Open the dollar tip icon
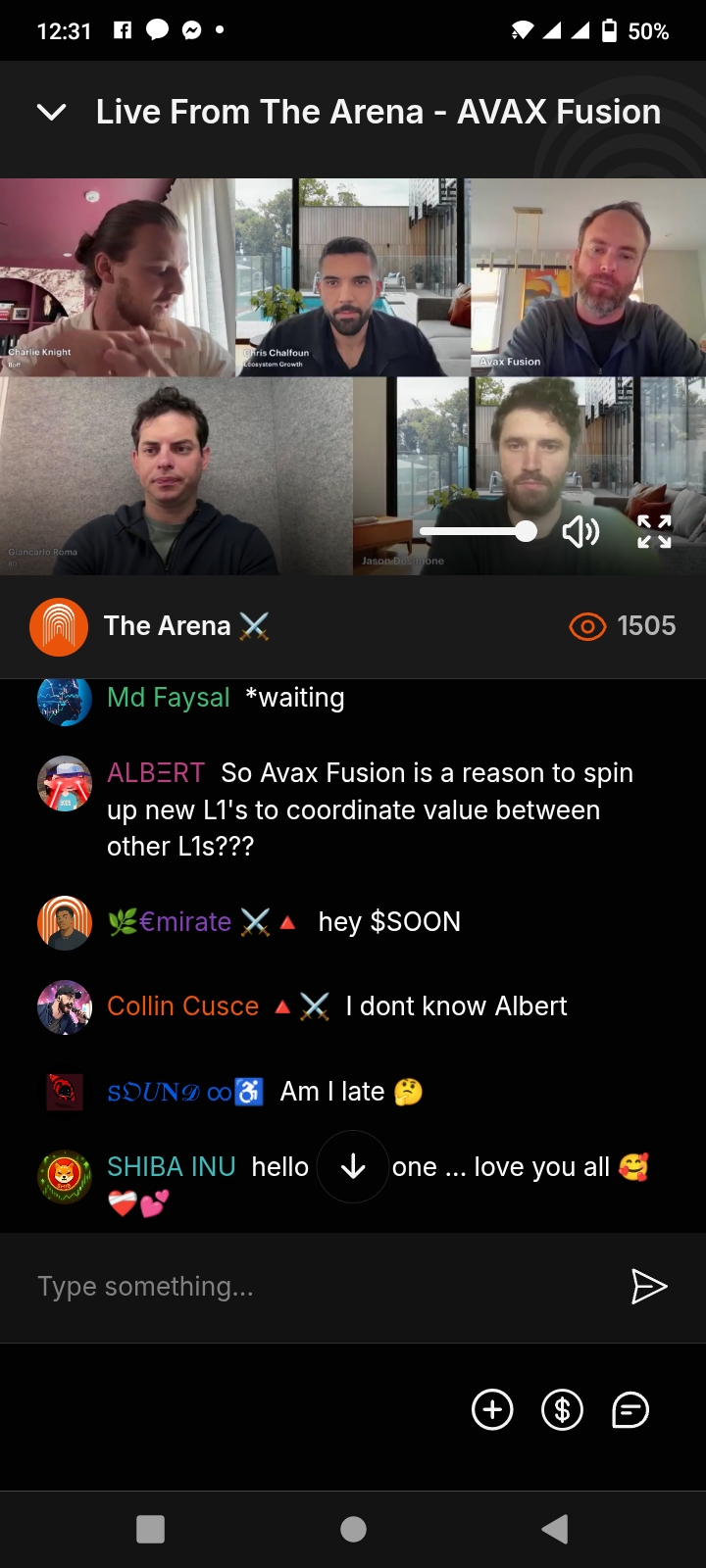Viewport: 706px width, 1568px height. pyautogui.click(x=562, y=1410)
